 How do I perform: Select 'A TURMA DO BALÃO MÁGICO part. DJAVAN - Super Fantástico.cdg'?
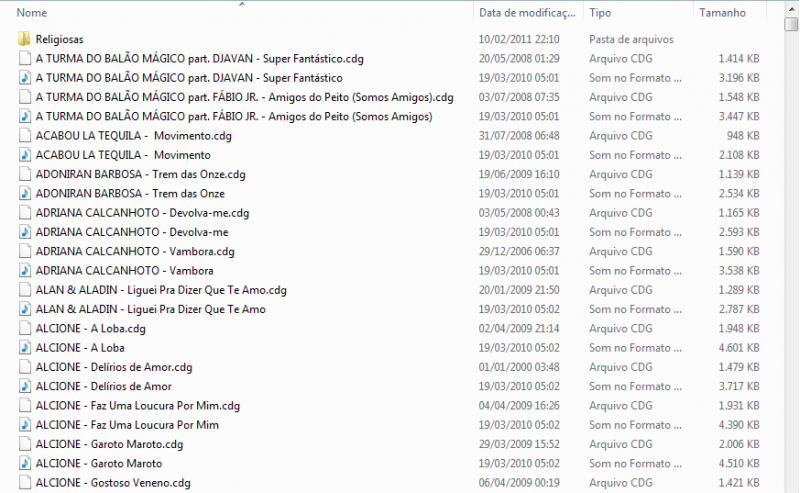tap(199, 59)
